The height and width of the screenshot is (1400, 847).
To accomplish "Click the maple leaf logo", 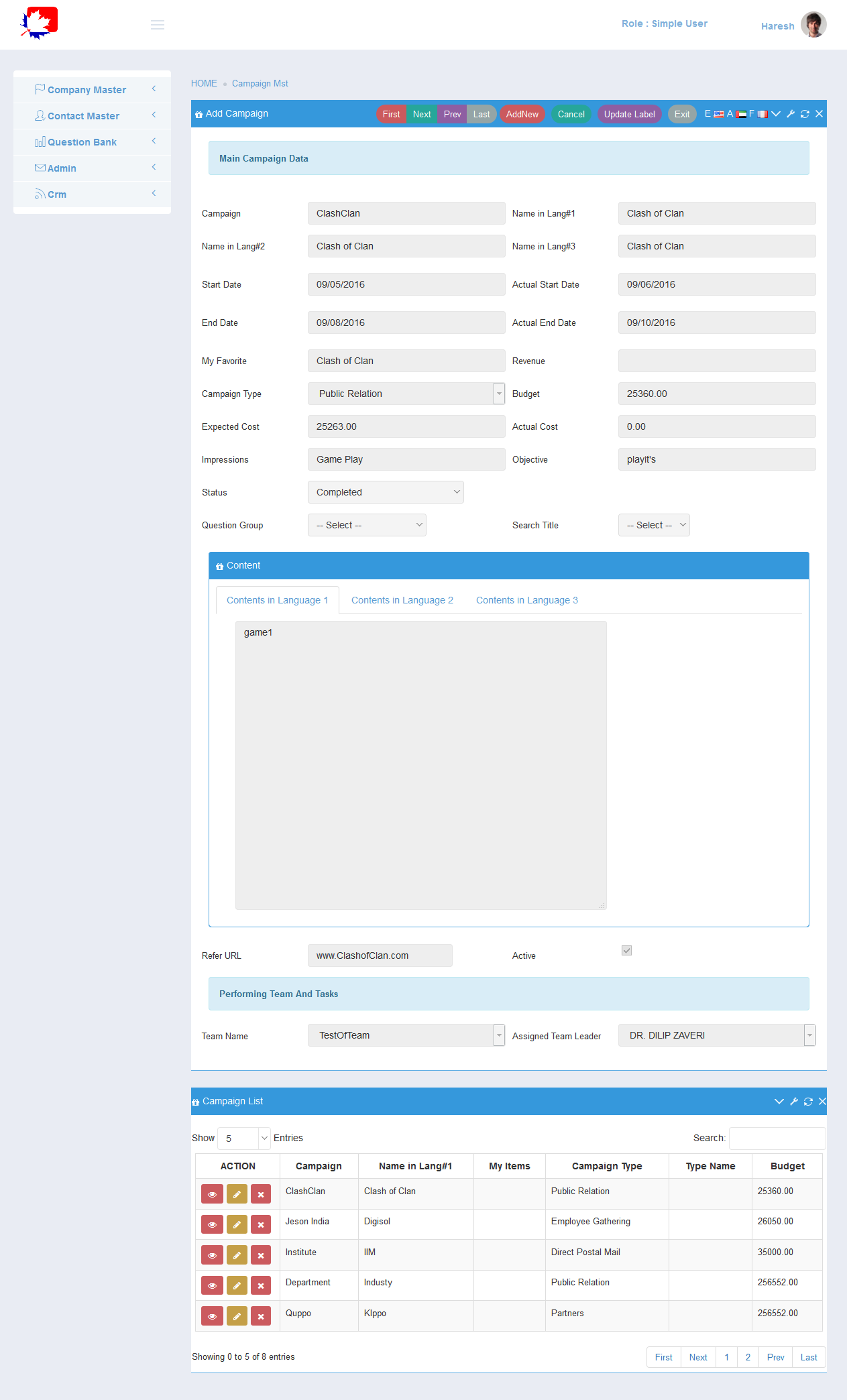I will 39,23.
